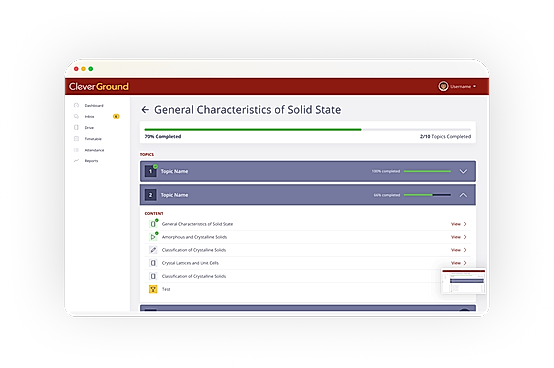Collapse topic 2 with the up chevron

pos(463,195)
